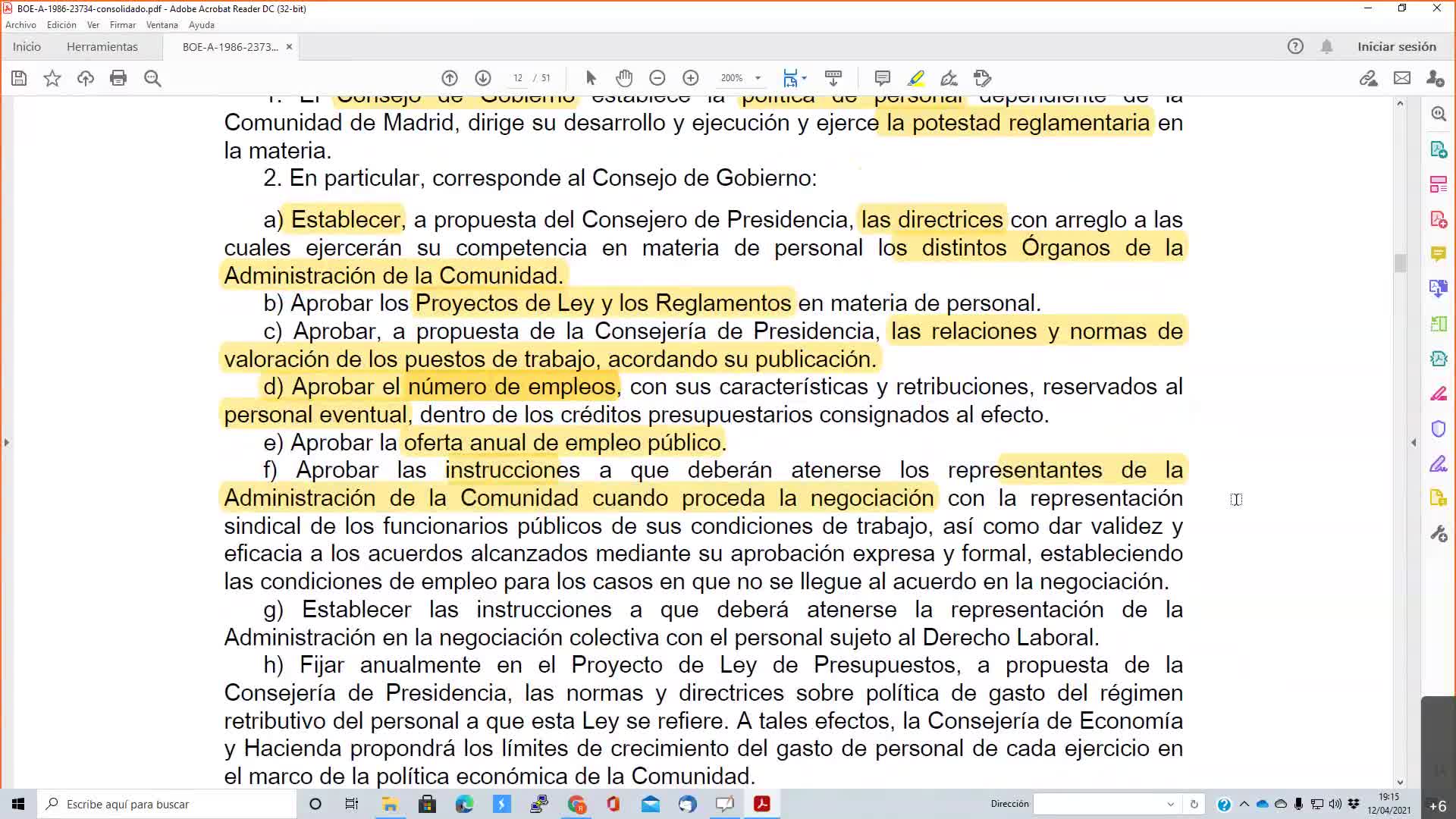Open Fill and Sign tool in right pane
Screen dimensions: 1456x819
tap(1439, 463)
